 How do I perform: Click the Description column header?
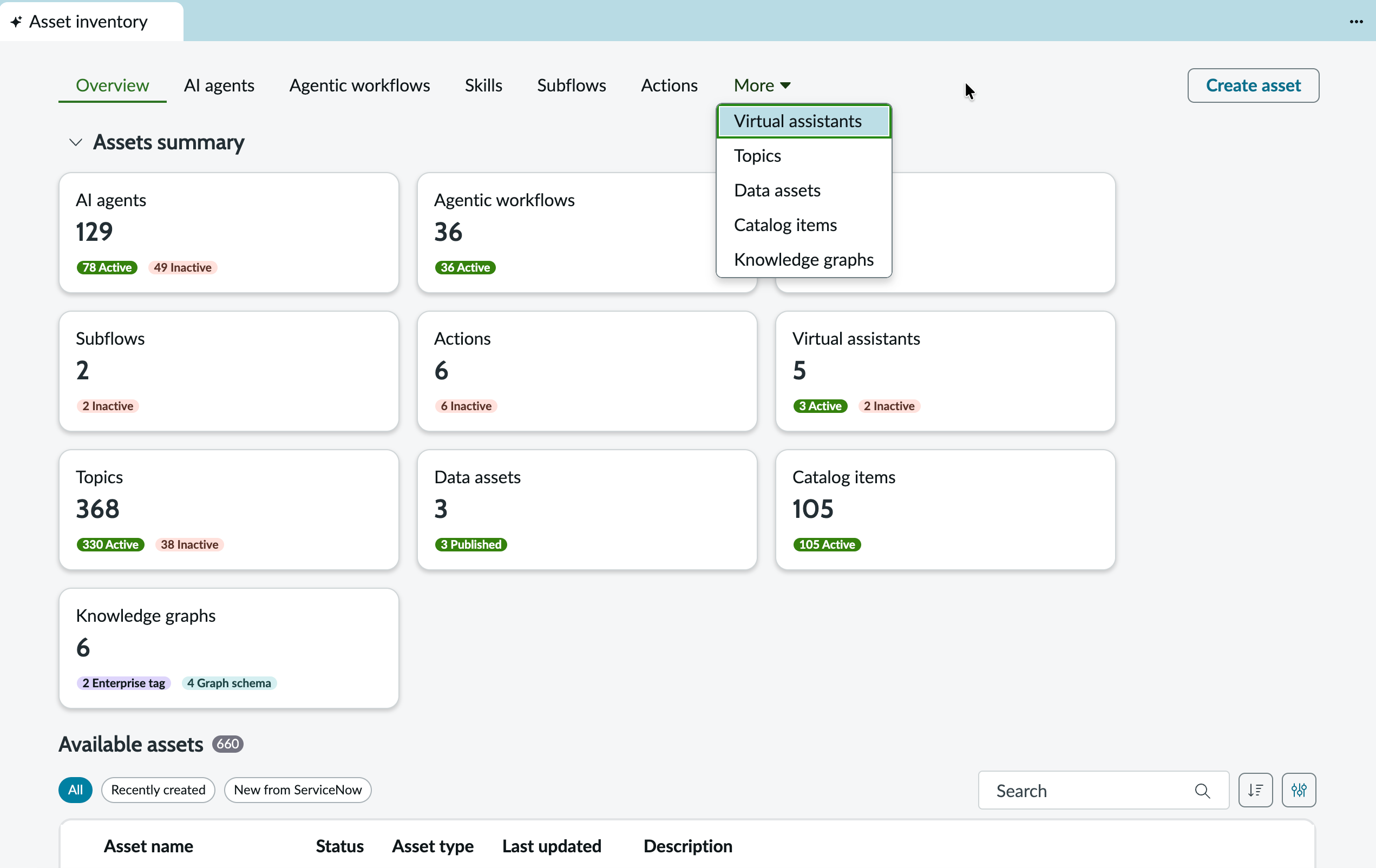pos(687,846)
